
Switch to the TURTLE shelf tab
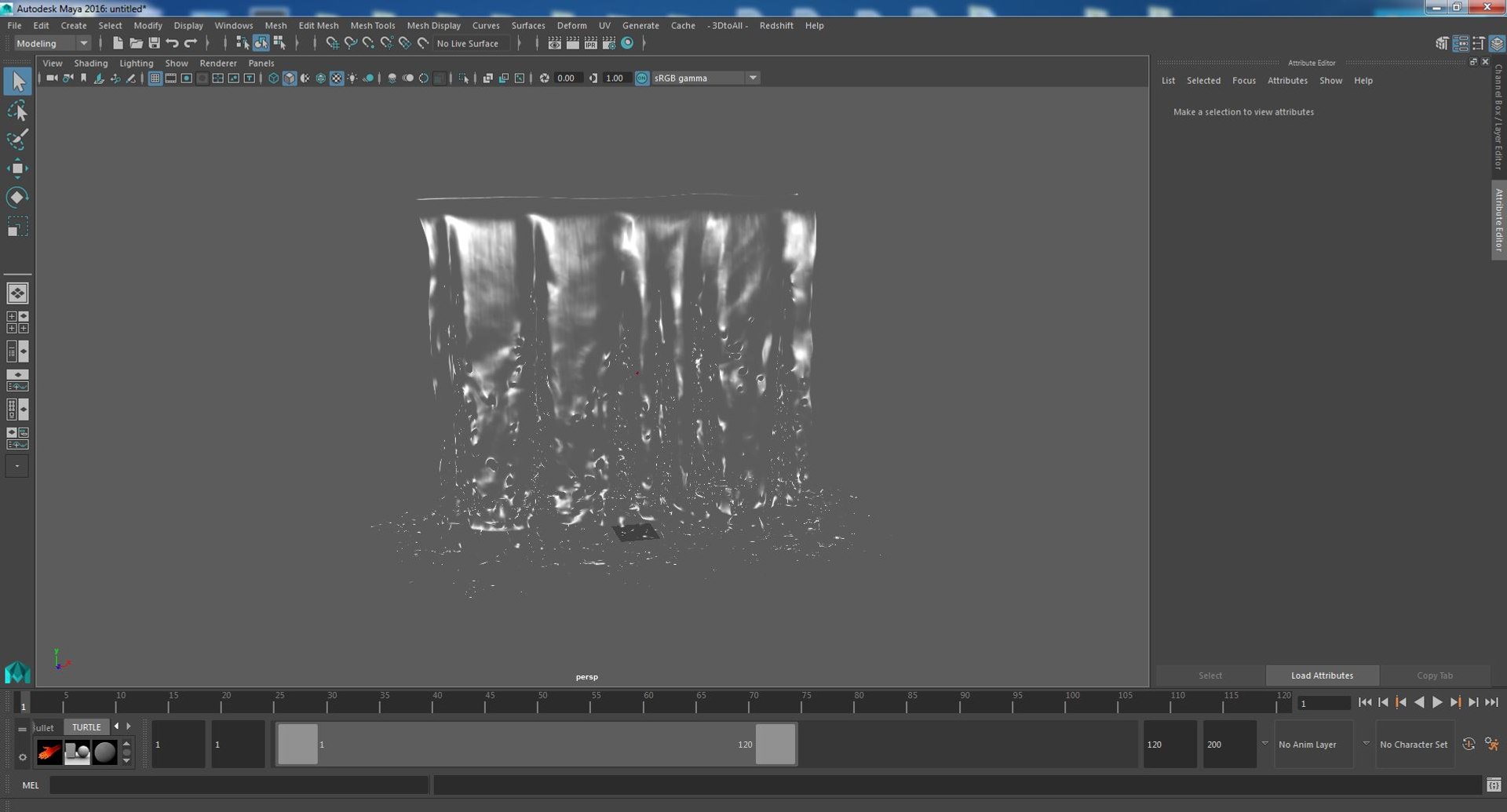click(x=86, y=727)
